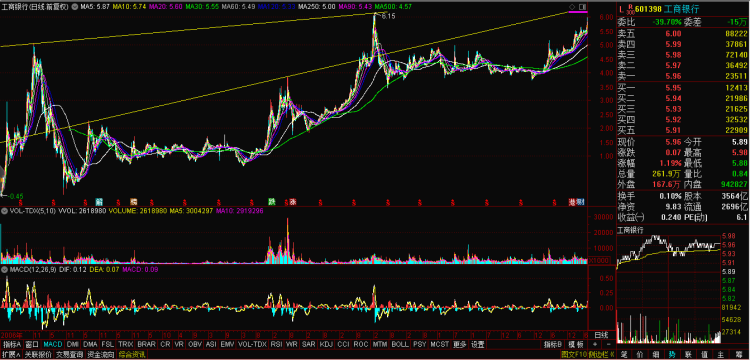Switch to the 综合资讯 tab
The image size is (750, 360).
click(x=132, y=355)
